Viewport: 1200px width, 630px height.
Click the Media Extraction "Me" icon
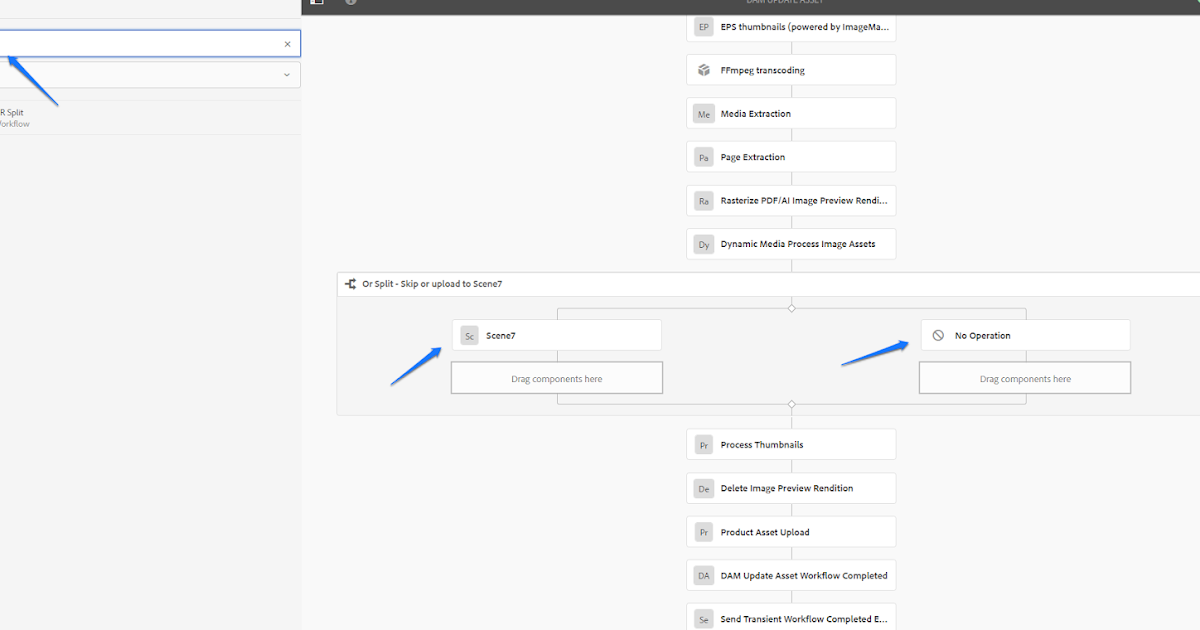tap(703, 113)
